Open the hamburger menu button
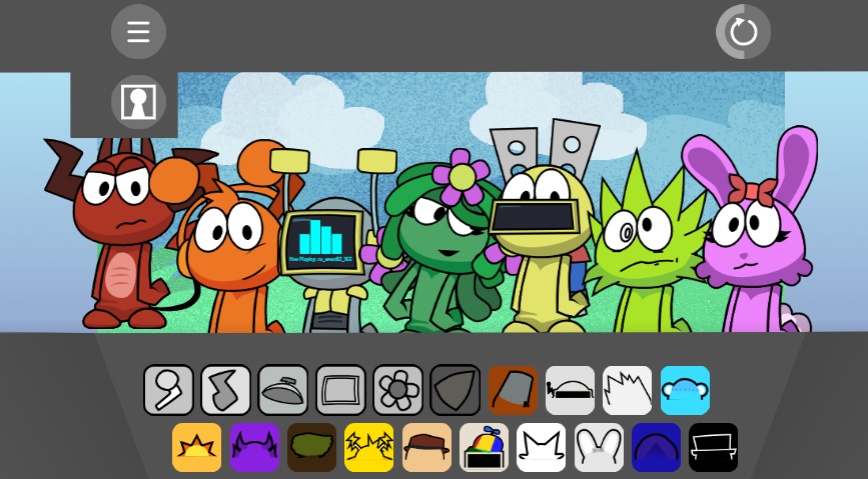The width and height of the screenshot is (868, 479). pos(138,32)
